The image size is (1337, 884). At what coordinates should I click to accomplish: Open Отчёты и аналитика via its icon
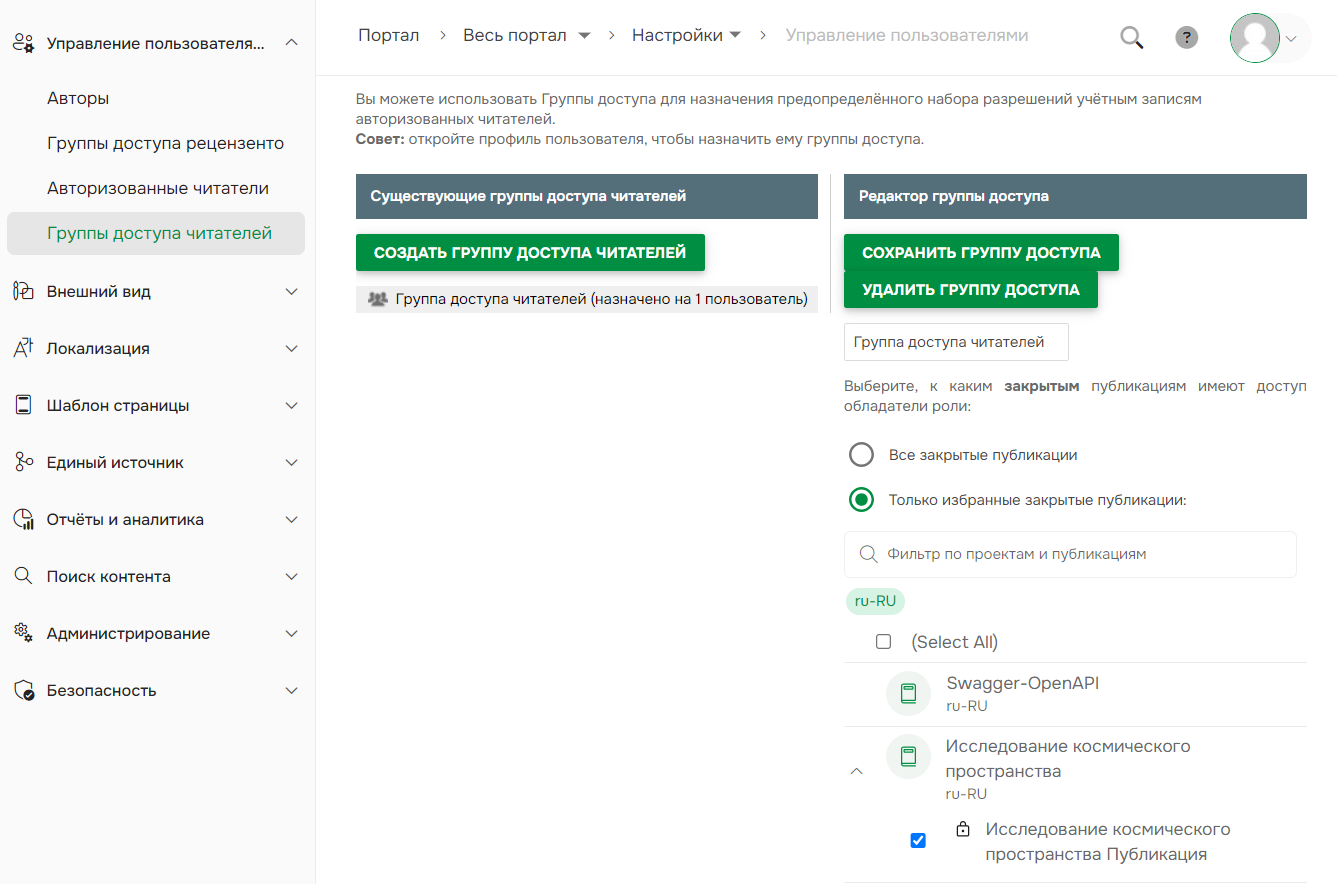click(23, 518)
